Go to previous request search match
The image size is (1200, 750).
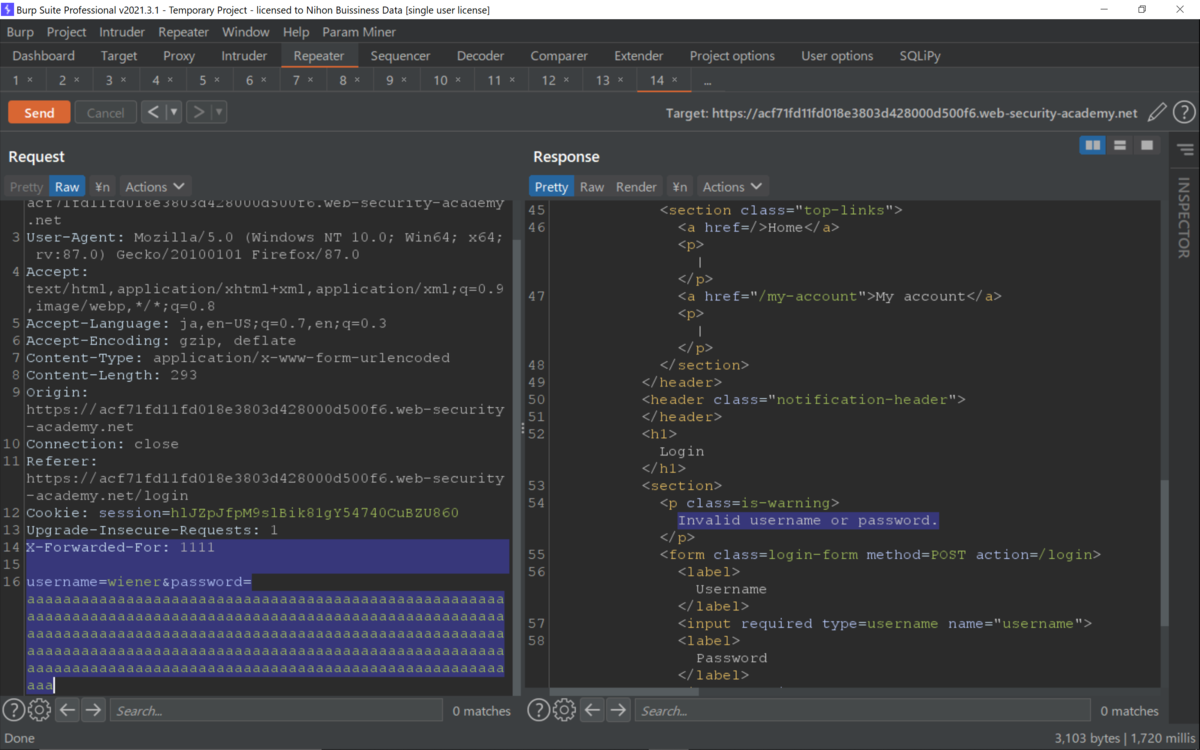tap(67, 710)
